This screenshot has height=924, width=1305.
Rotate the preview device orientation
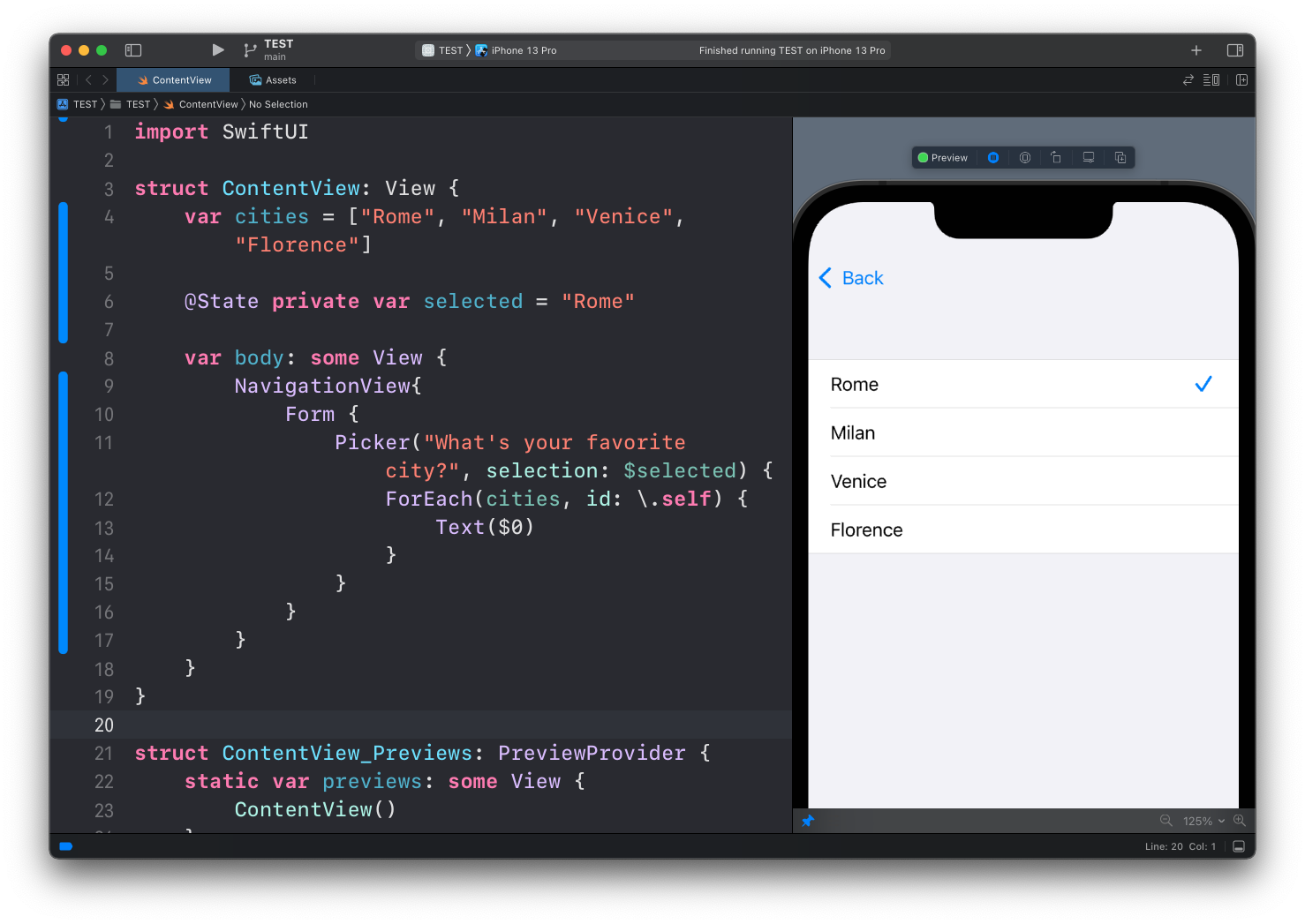pos(1056,158)
